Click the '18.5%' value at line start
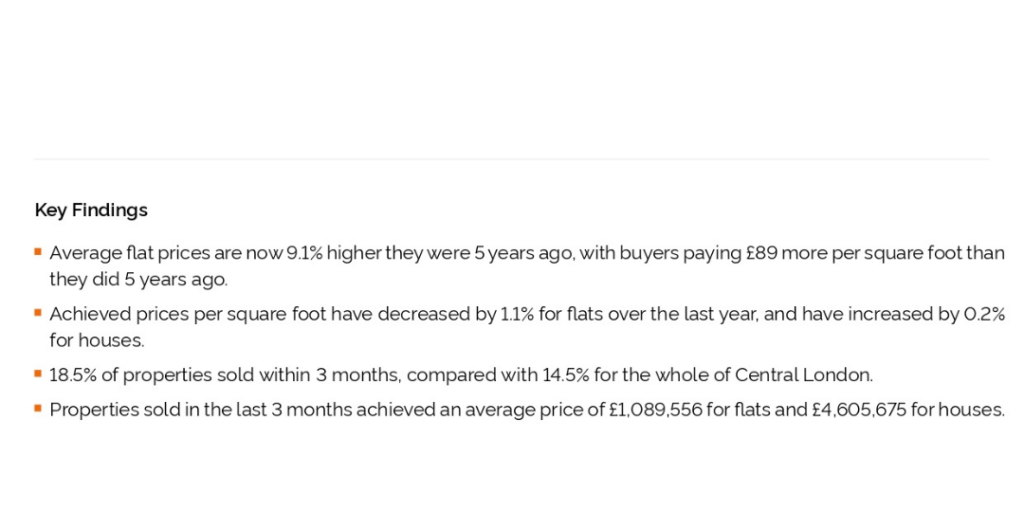1024x512 pixels. click(x=73, y=376)
